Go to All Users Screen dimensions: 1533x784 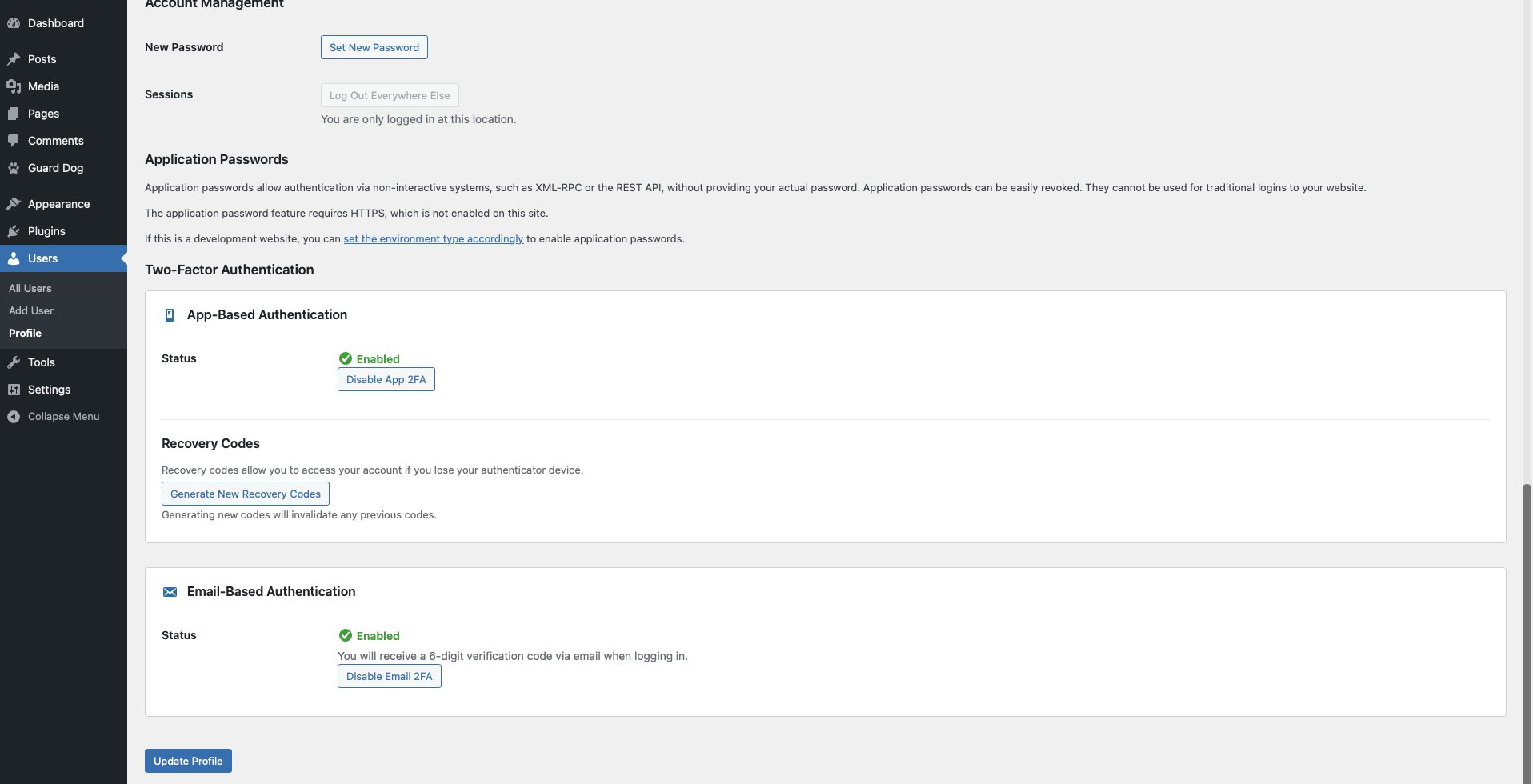pyautogui.click(x=30, y=288)
